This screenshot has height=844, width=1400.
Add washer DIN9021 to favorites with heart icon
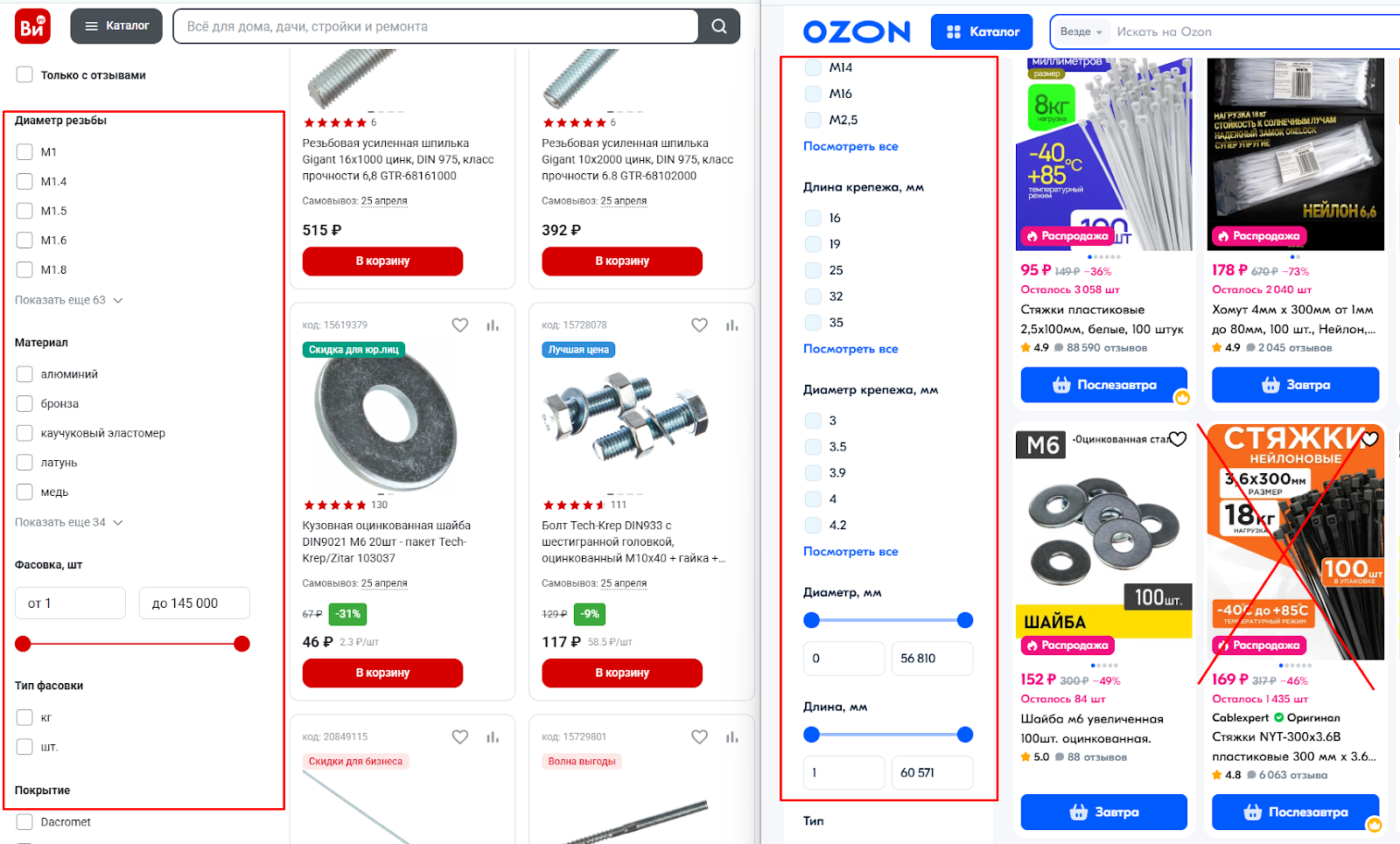click(x=460, y=325)
